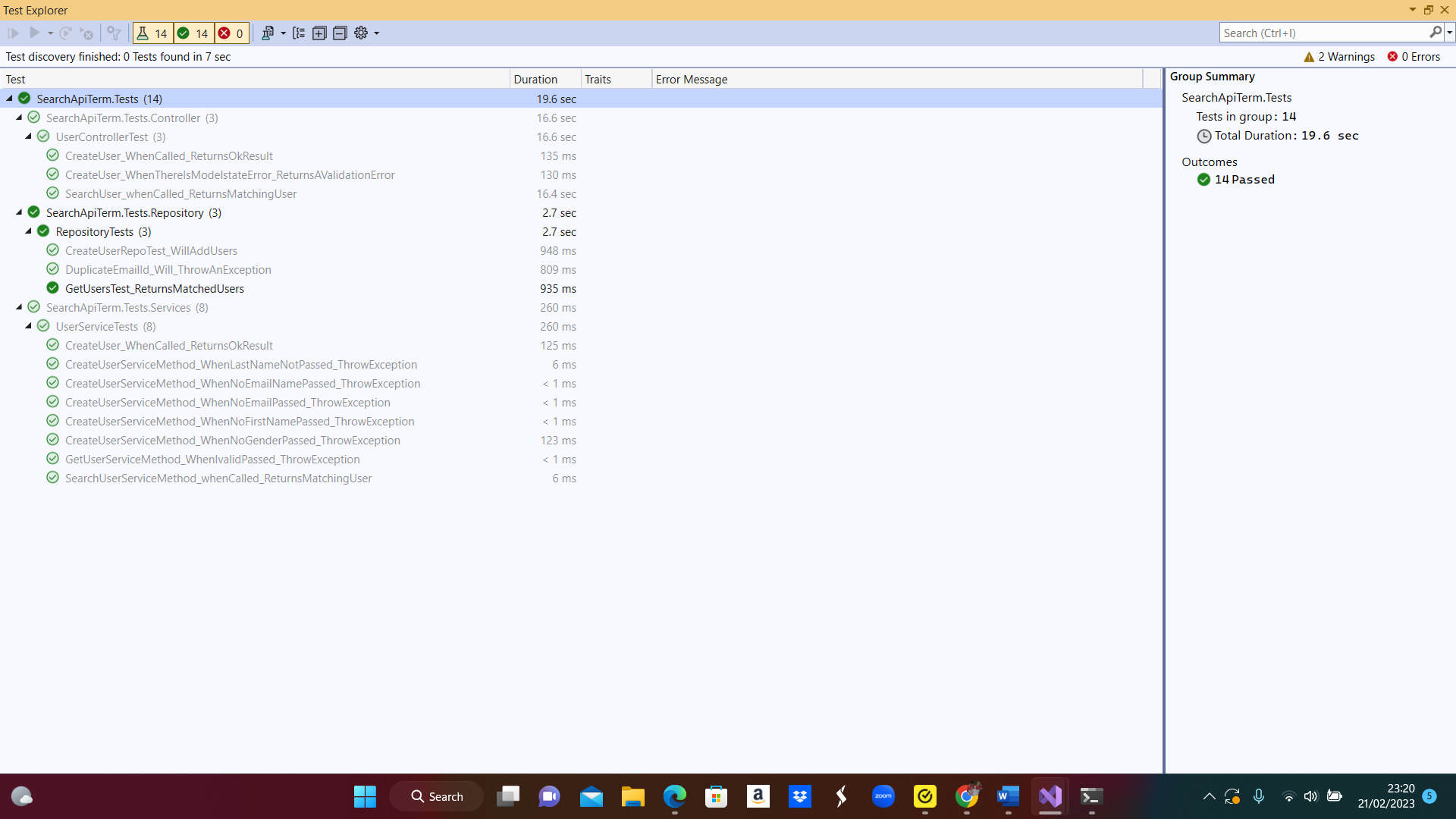The image size is (1456, 819).
Task: Click the Collapse All icon
Action: coord(340,33)
